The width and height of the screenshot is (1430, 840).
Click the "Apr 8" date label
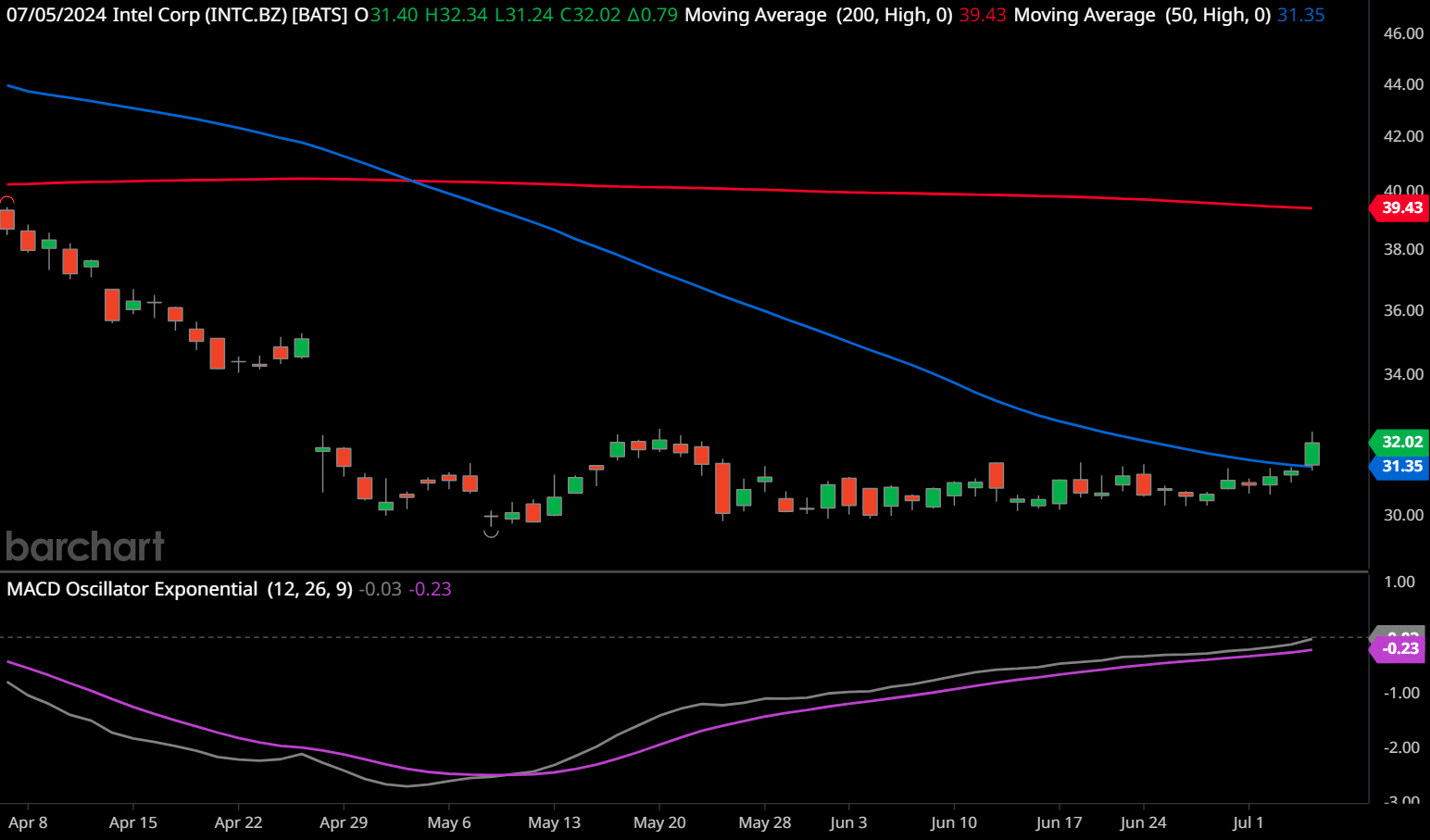click(28, 822)
